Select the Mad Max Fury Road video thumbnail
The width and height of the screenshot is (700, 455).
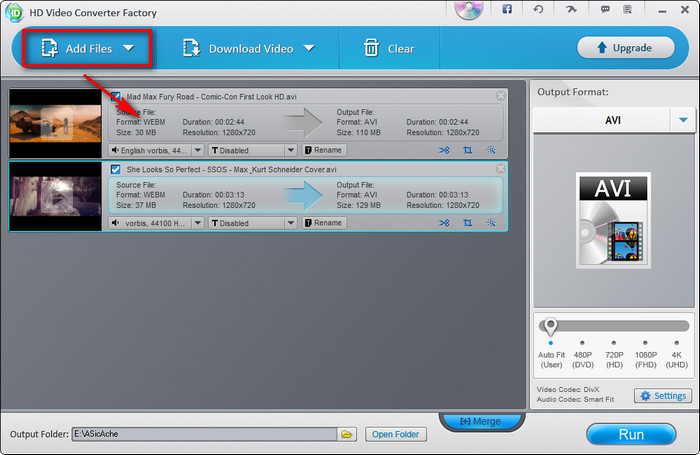point(55,123)
